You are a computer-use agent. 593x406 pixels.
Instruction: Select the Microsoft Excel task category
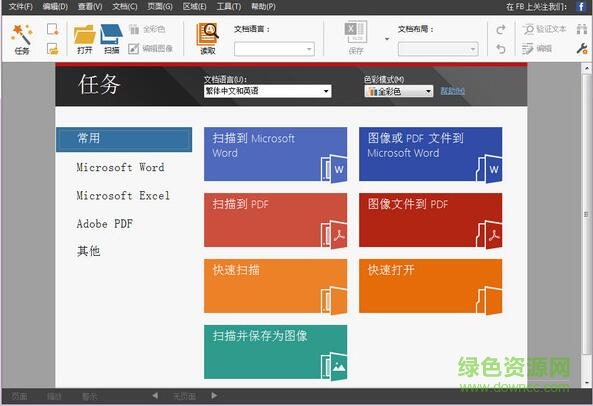click(x=123, y=195)
